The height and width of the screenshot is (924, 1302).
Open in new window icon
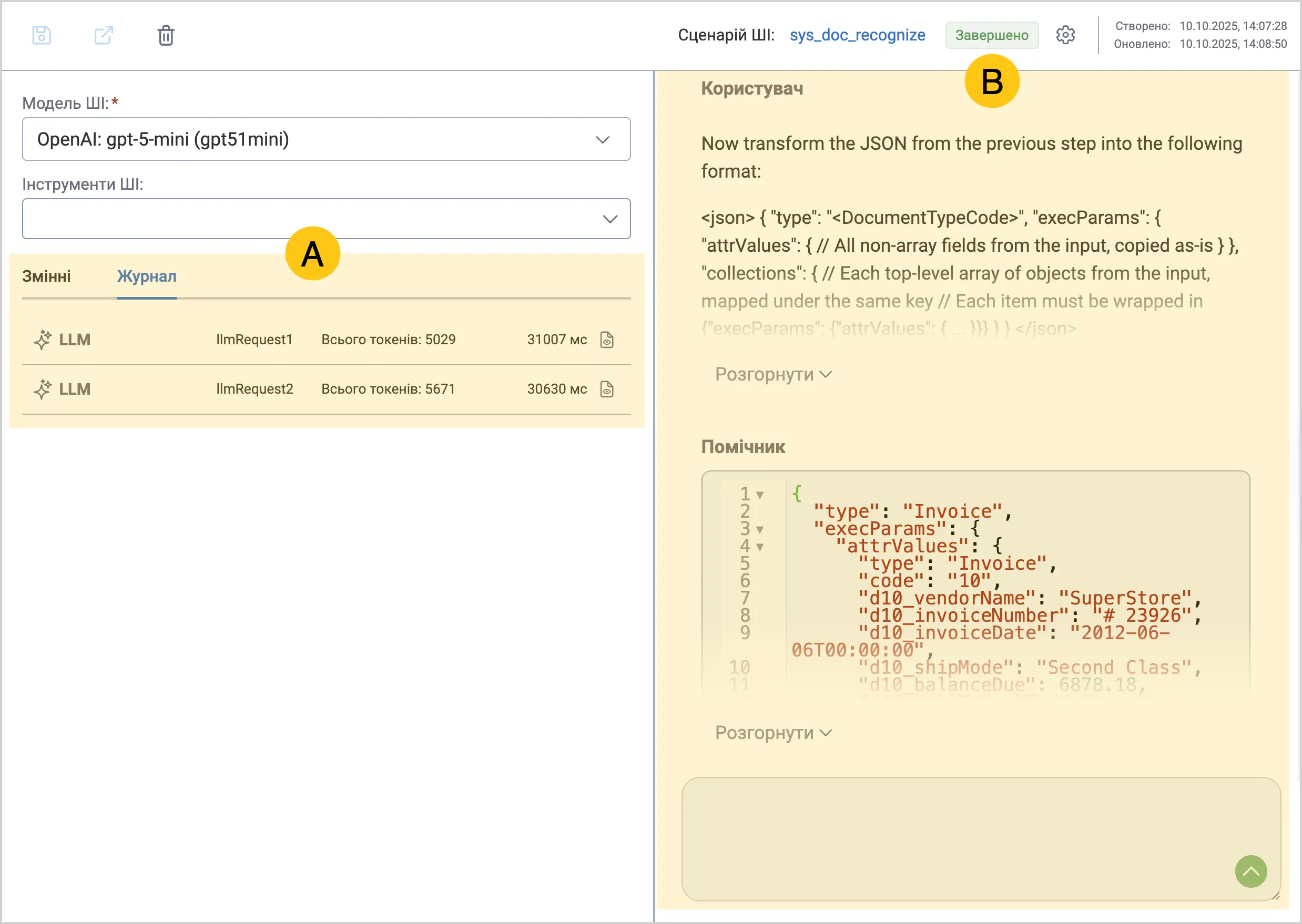104,35
